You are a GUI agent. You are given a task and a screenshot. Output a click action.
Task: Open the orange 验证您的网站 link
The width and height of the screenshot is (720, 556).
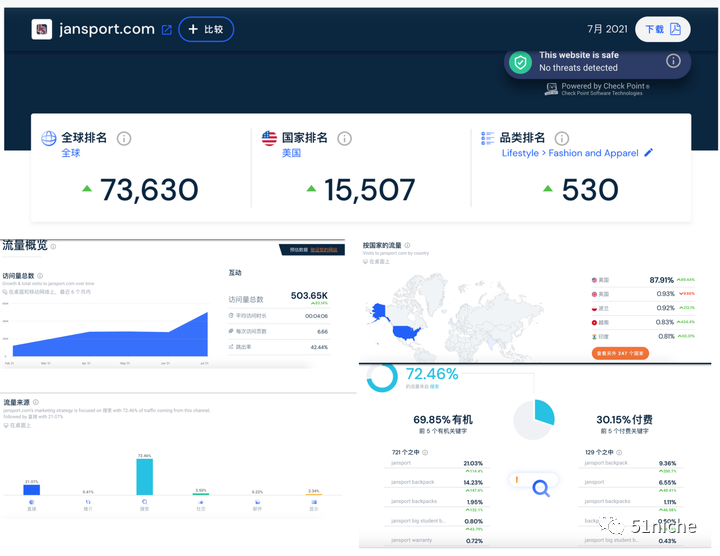point(324,250)
